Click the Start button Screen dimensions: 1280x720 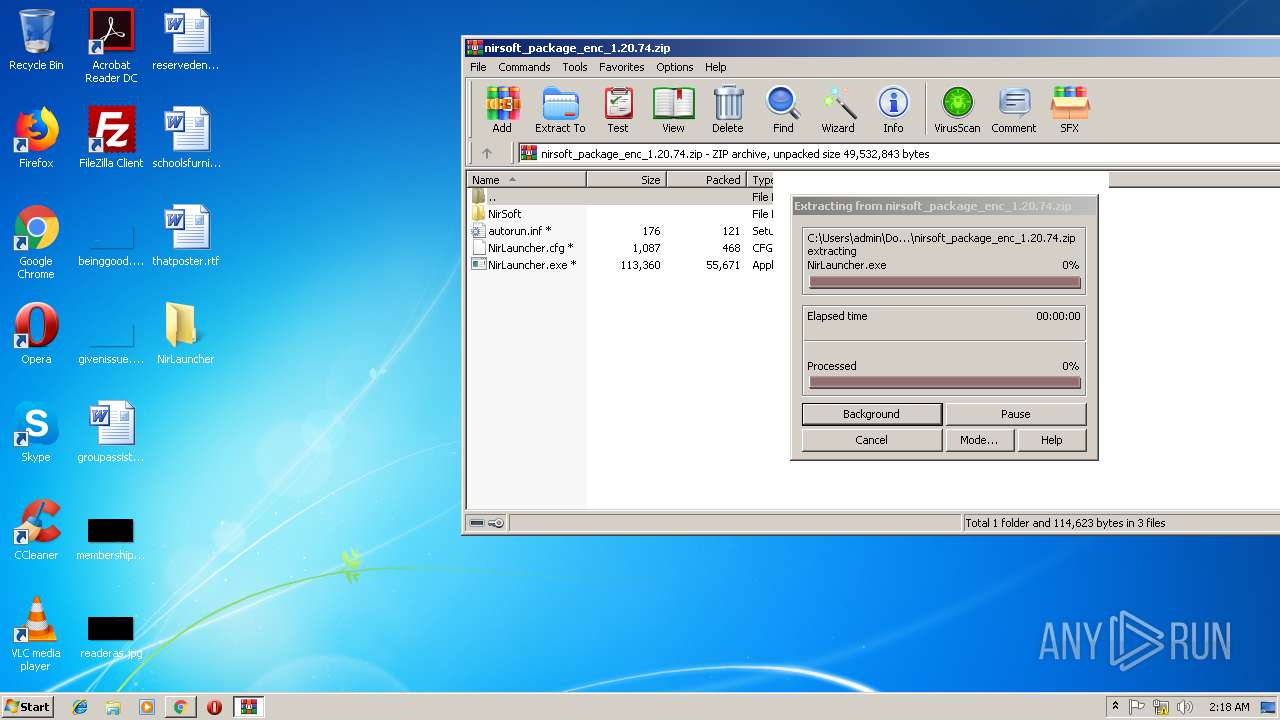tap(28, 707)
